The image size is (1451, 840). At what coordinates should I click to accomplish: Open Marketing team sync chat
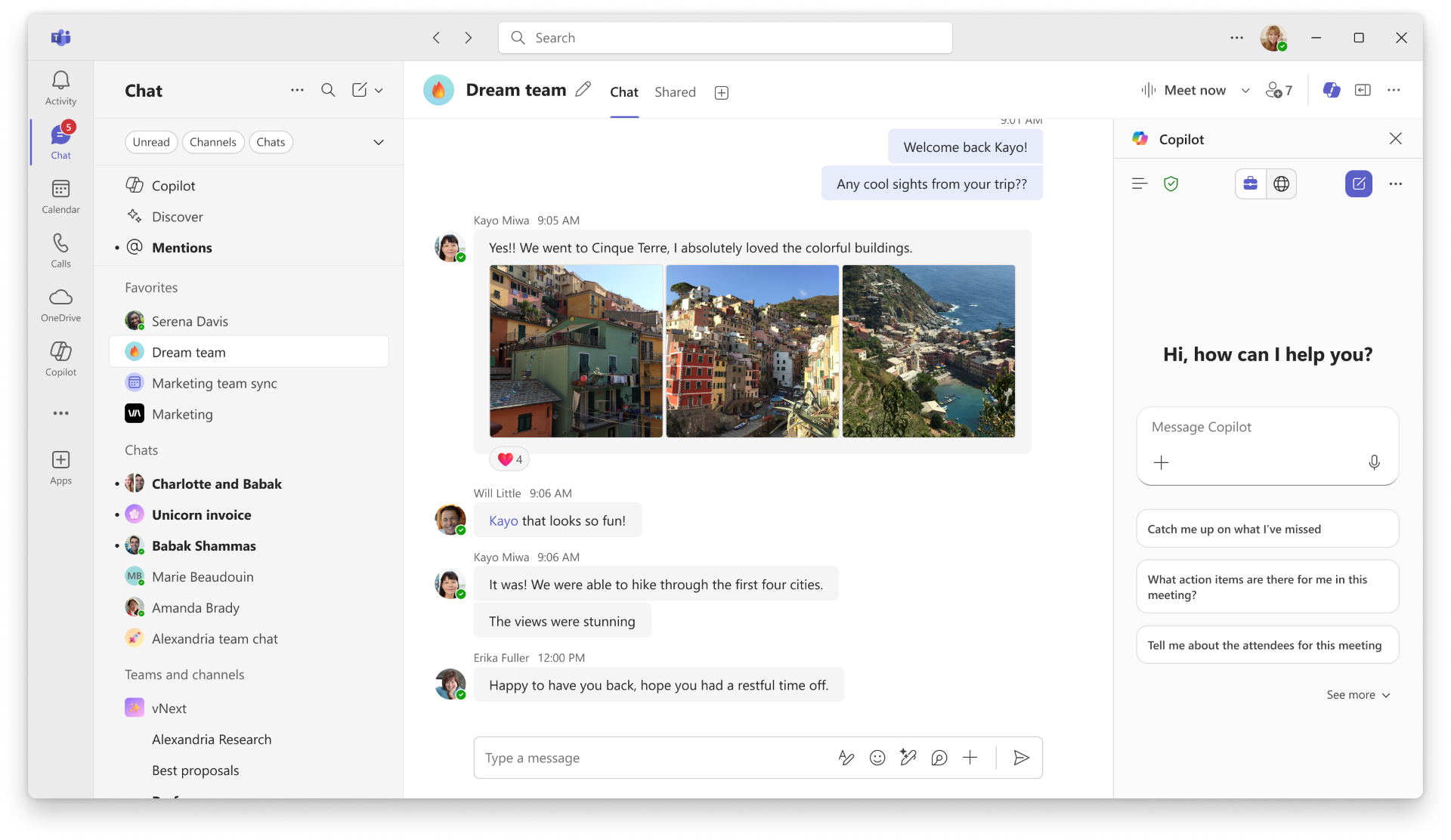pyautogui.click(x=214, y=384)
